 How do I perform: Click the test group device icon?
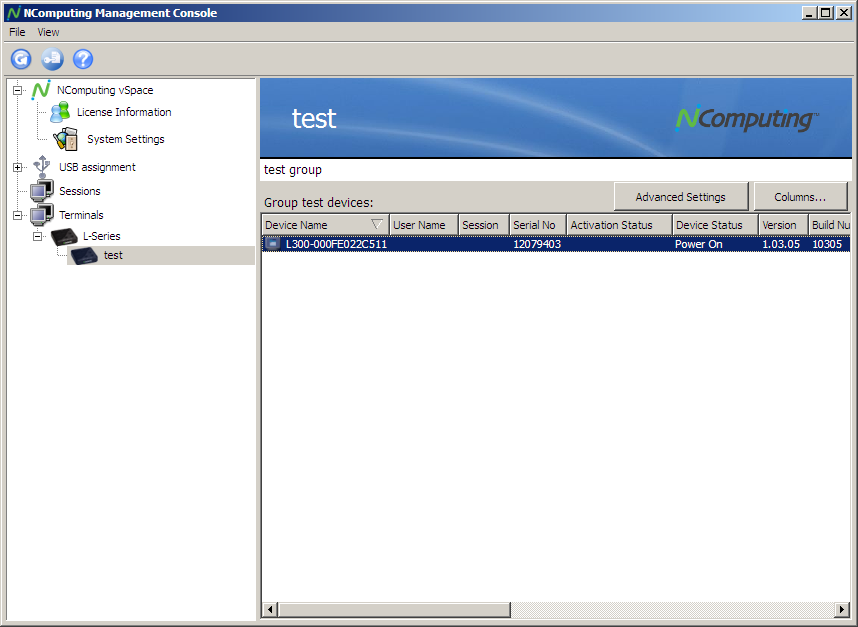(x=84, y=256)
